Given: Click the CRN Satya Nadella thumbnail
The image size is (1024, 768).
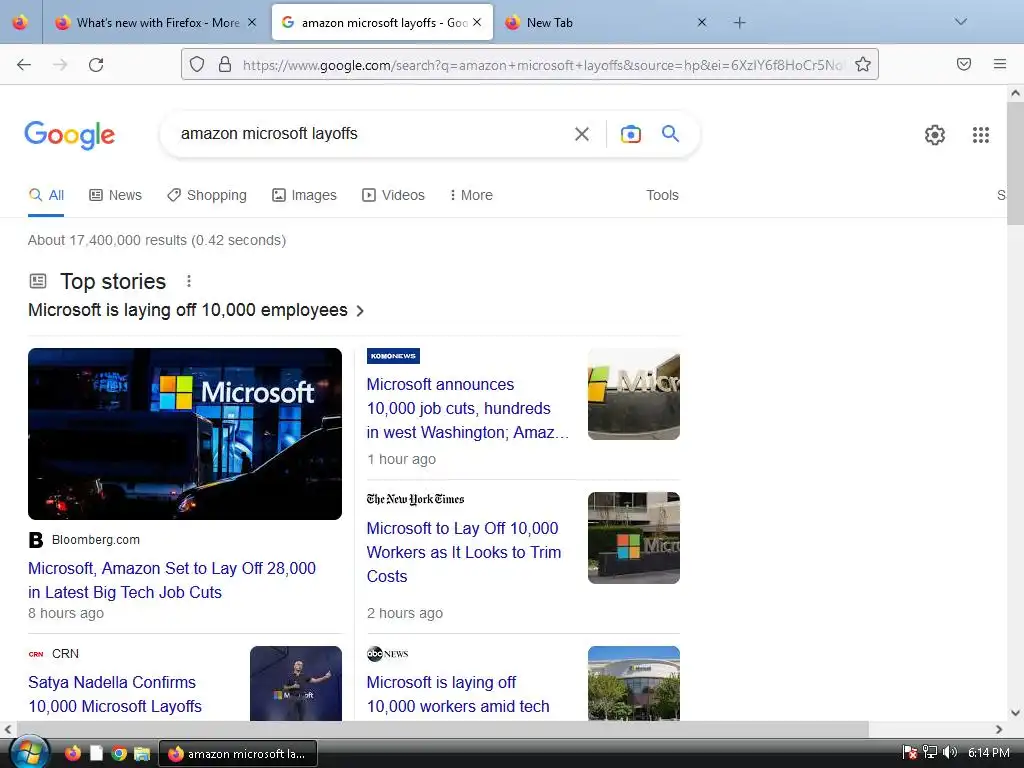Looking at the screenshot, I should coord(296,683).
